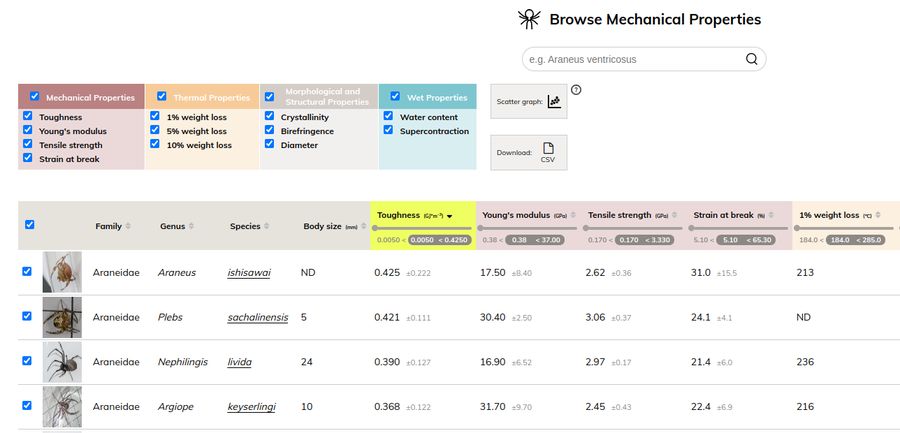Toggle the Thermal Properties group checkbox
Viewport: 900px width, 433px height.
[x=162, y=97]
